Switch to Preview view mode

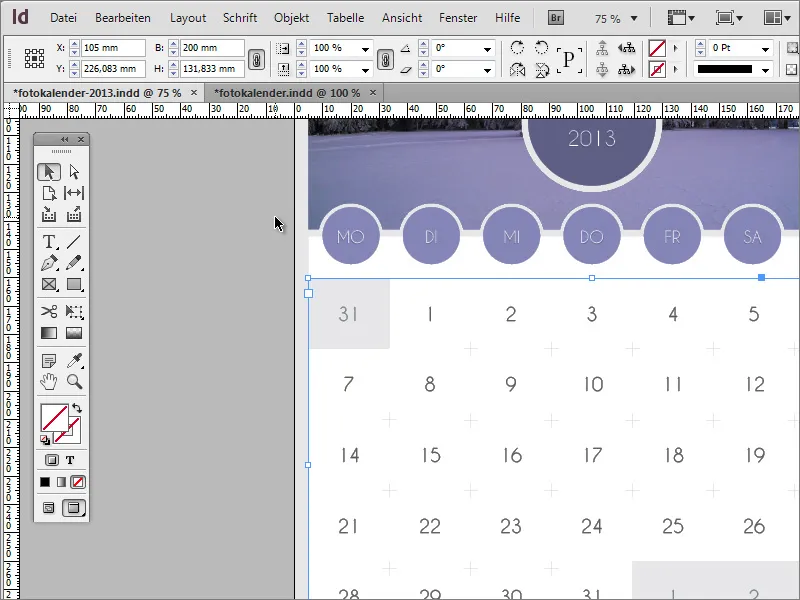click(73, 508)
